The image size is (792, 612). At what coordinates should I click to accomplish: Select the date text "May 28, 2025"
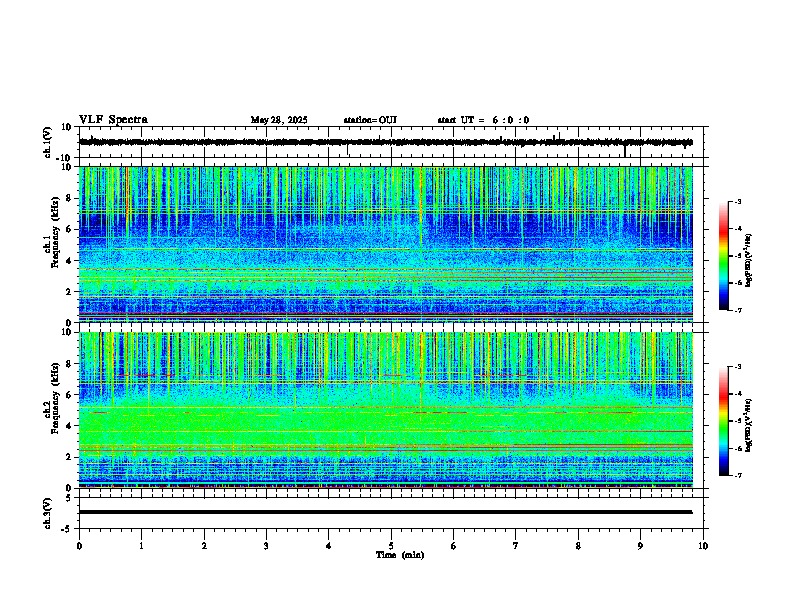tap(279, 120)
